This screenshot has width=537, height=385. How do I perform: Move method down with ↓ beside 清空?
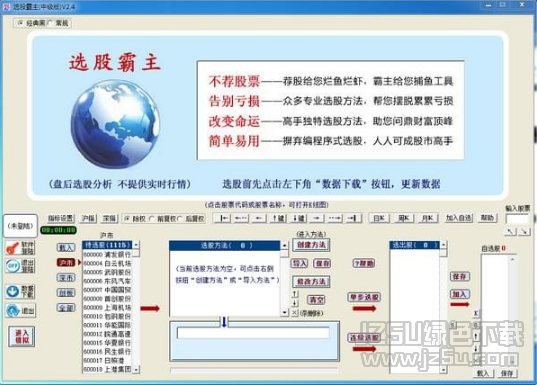pos(295,303)
